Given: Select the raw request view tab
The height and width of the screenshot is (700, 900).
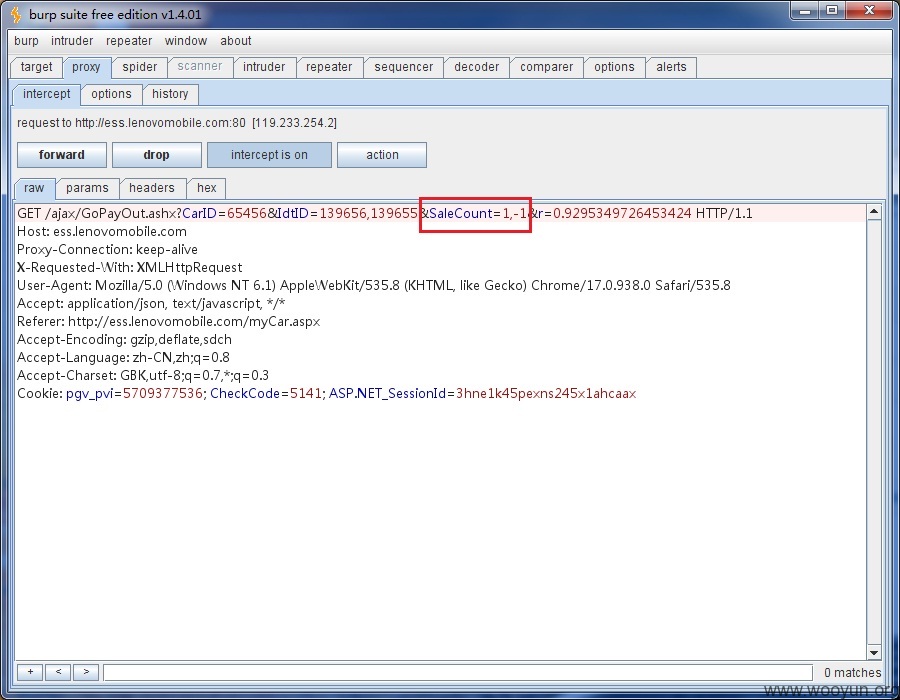Looking at the screenshot, I should click(x=34, y=188).
